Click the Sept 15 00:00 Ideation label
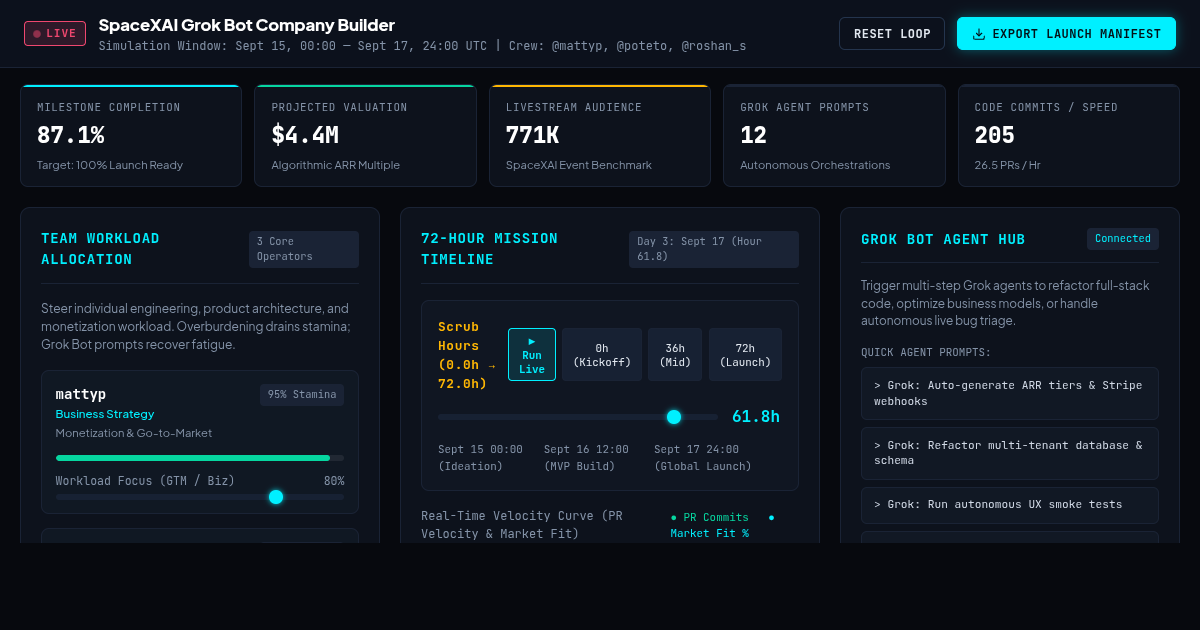Viewport: 1200px width, 630px height. (480, 458)
